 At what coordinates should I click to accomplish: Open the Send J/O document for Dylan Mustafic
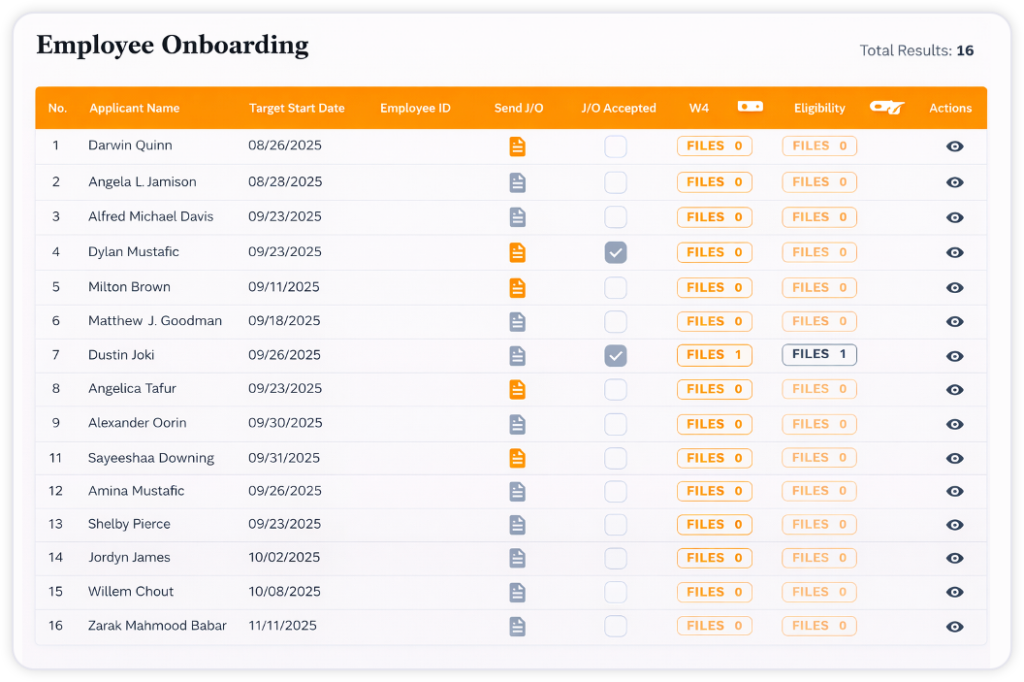point(517,252)
